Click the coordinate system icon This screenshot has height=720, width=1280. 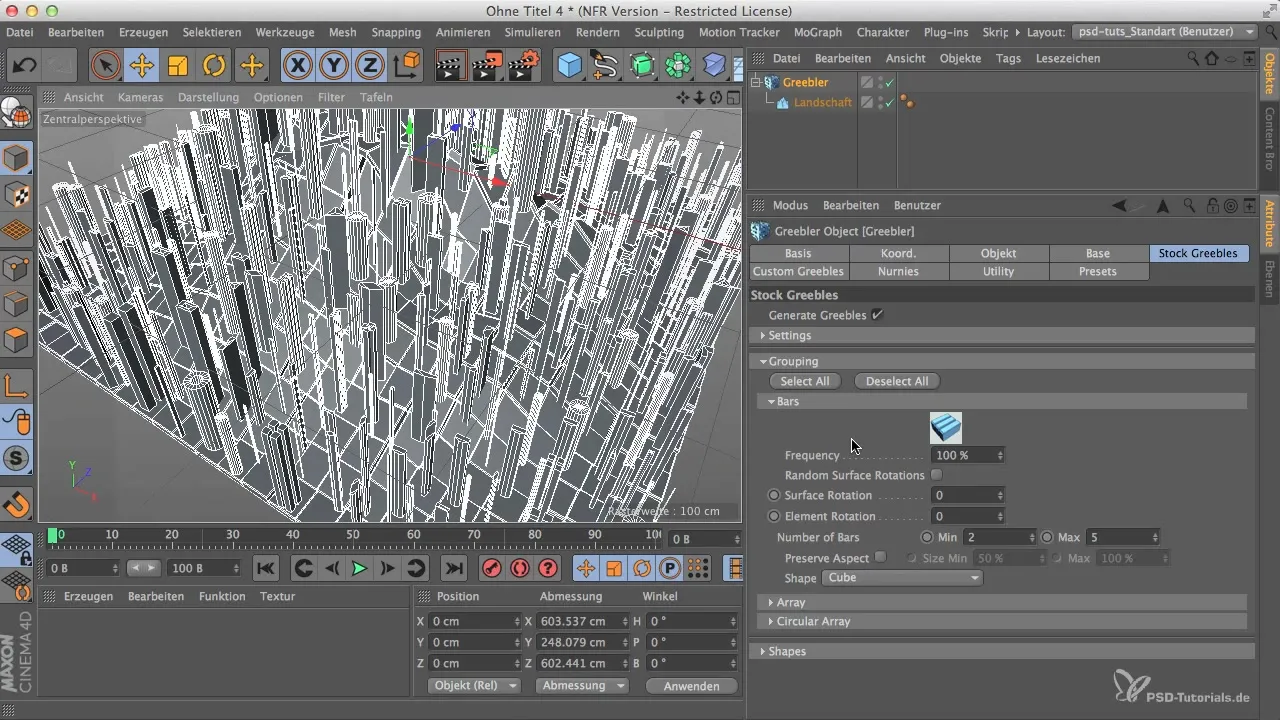407,66
